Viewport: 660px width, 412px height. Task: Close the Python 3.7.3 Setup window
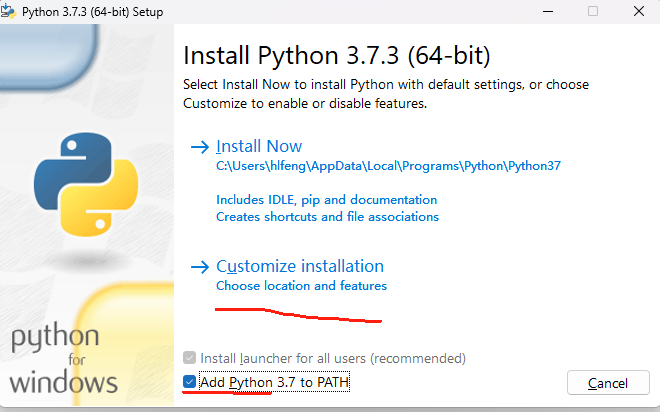pyautogui.click(x=639, y=11)
